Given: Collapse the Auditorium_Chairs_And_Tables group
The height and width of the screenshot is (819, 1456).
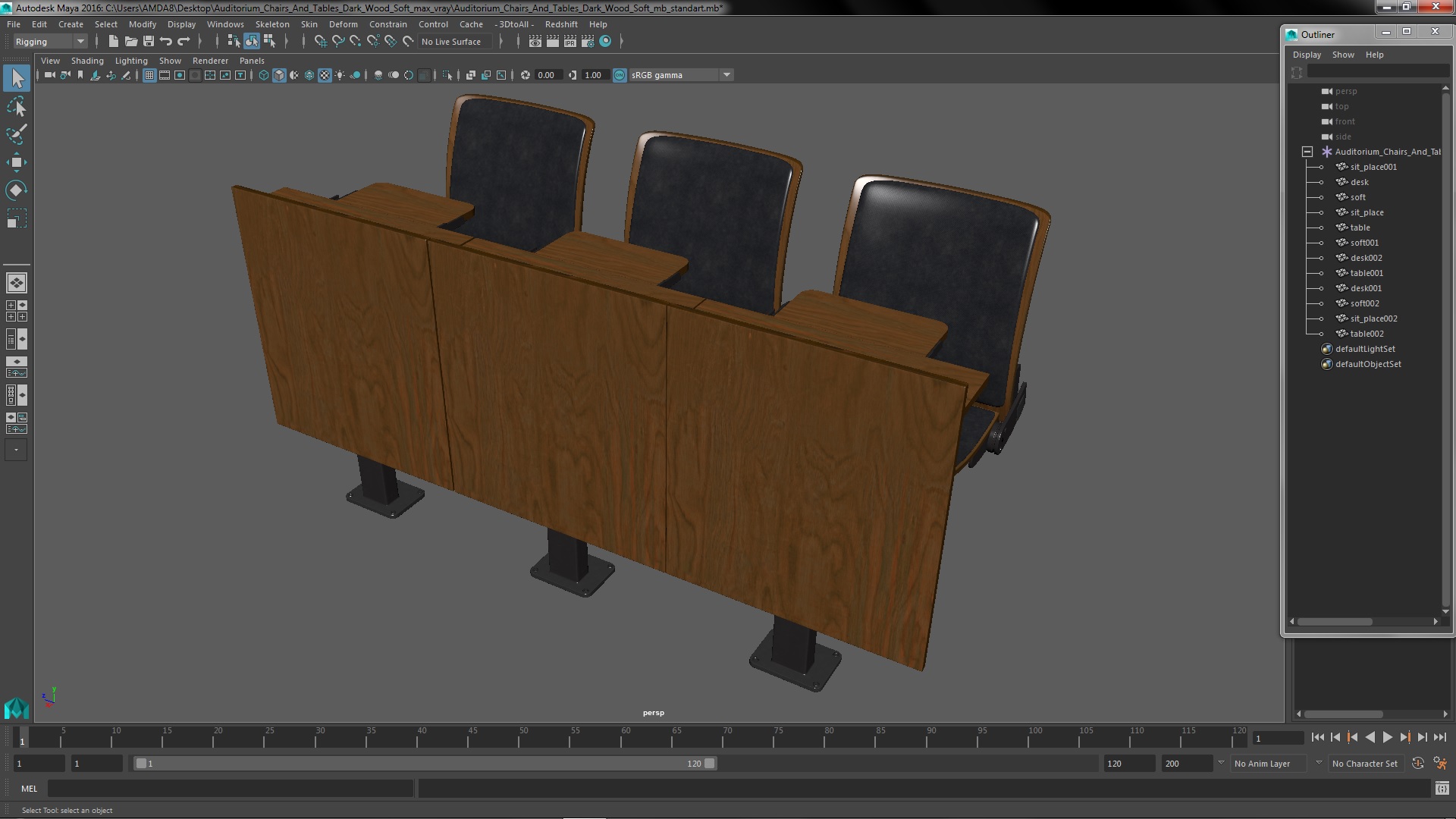Looking at the screenshot, I should click(x=1307, y=152).
